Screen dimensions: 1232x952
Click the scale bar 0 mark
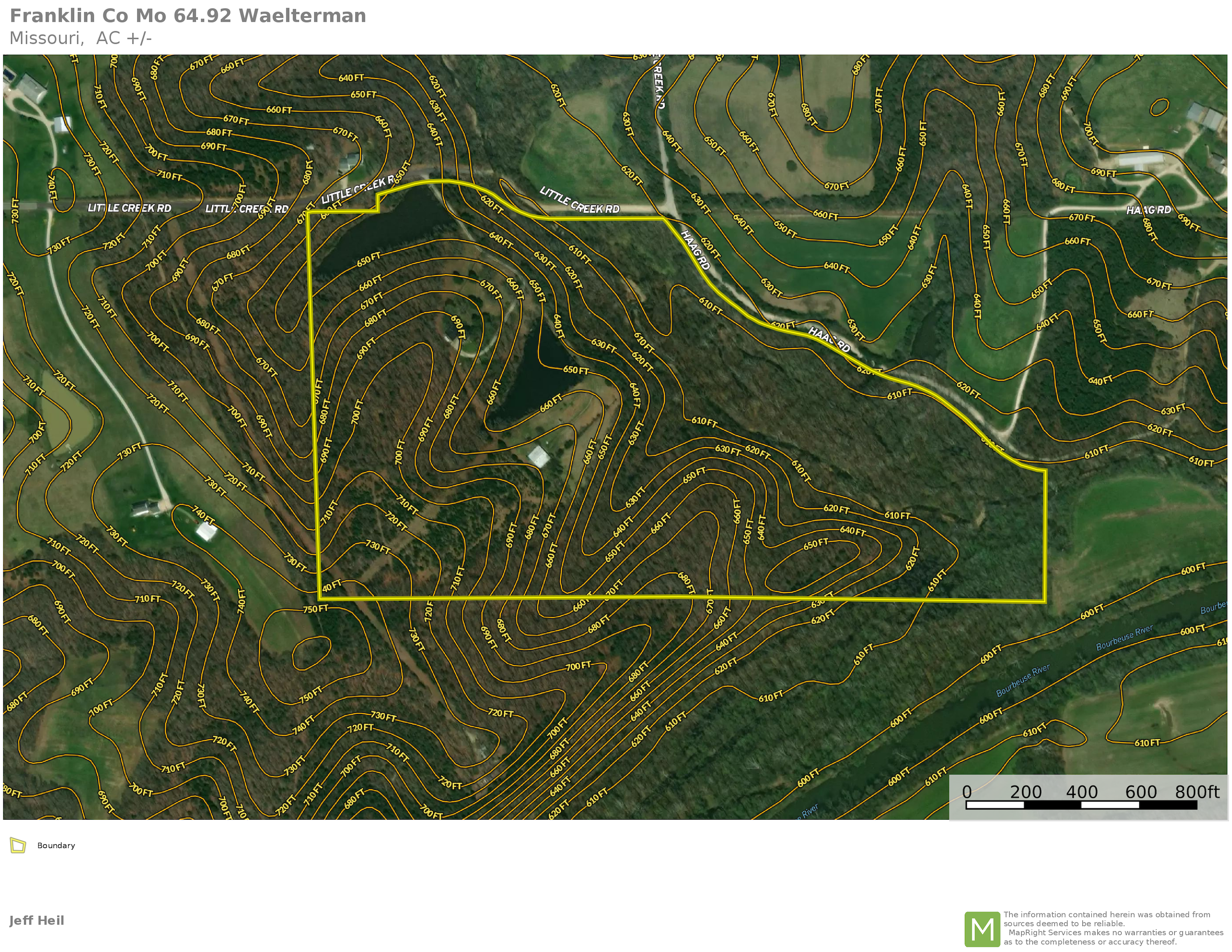coord(967,792)
